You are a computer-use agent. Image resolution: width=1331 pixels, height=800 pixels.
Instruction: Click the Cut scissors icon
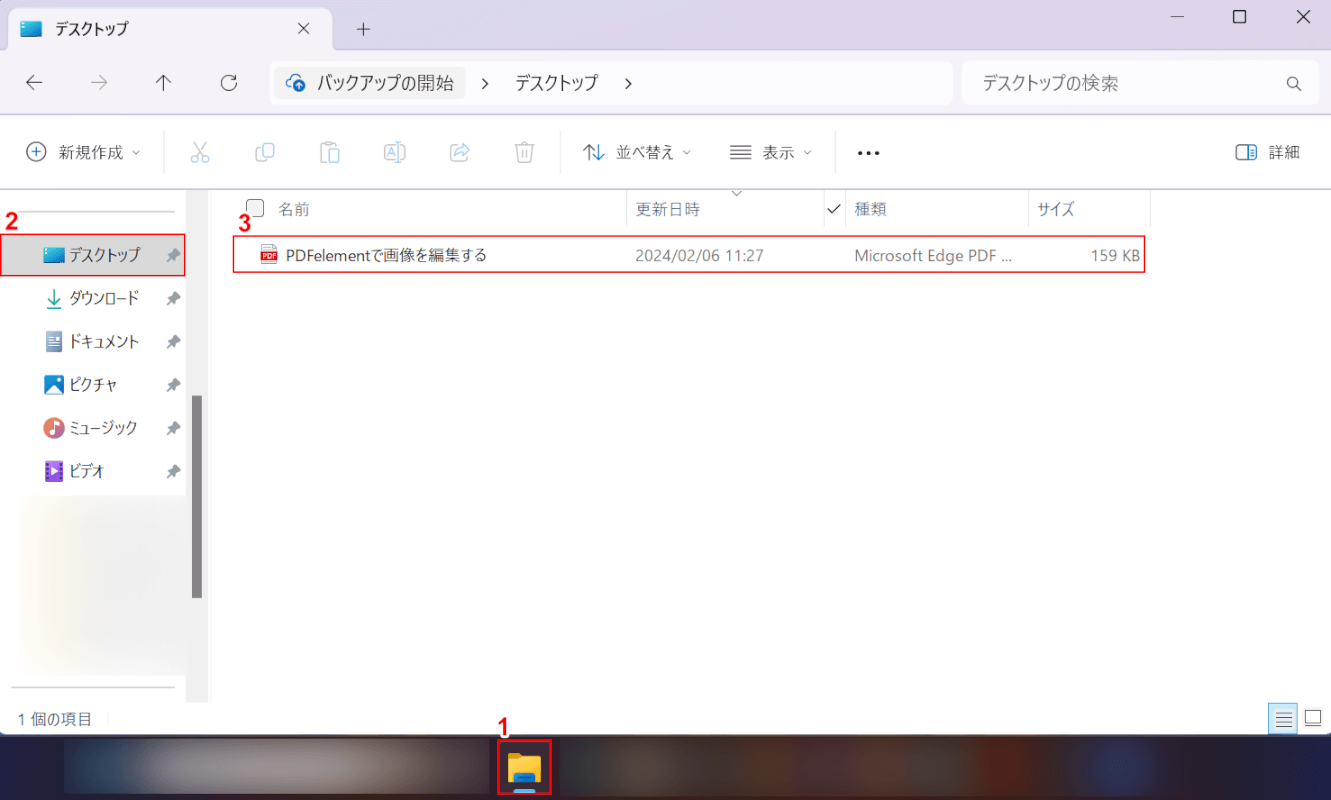[x=200, y=152]
